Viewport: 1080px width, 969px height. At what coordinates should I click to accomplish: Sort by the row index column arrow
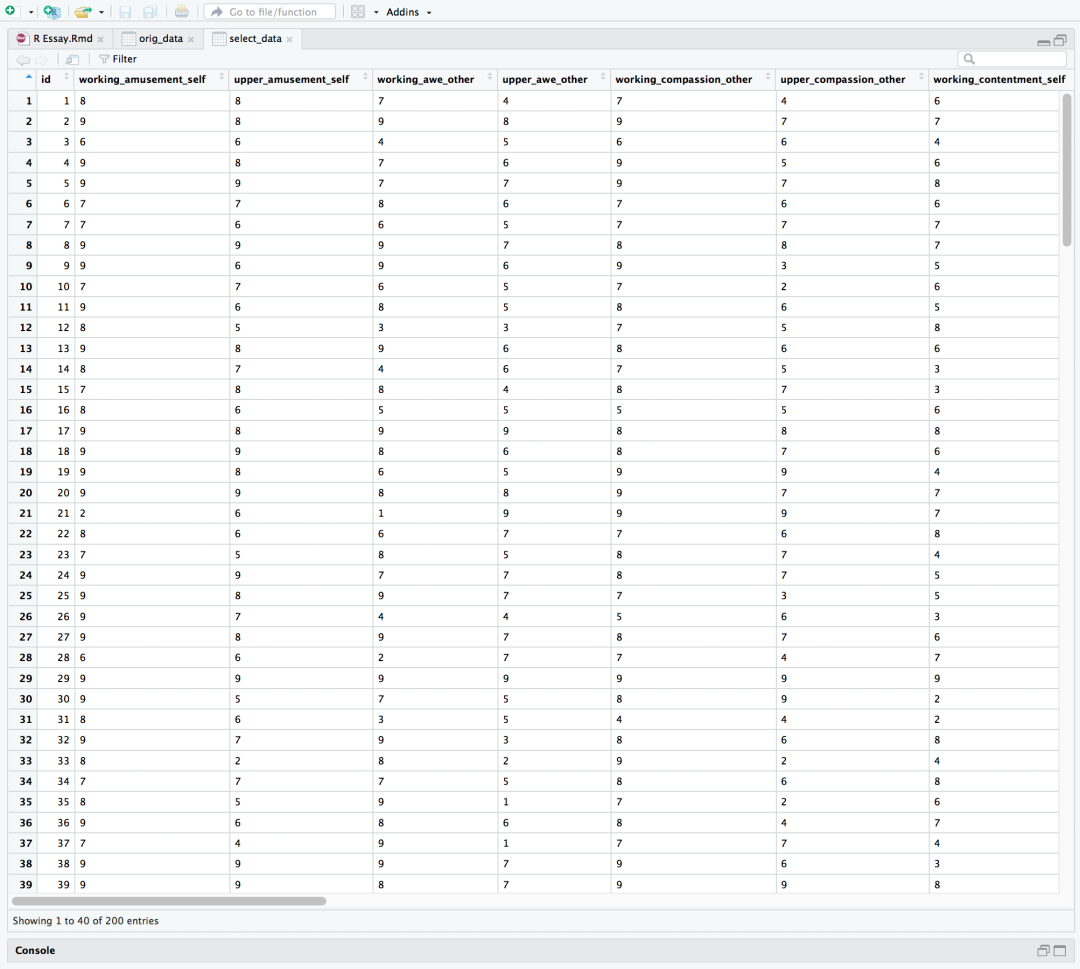tap(28, 77)
